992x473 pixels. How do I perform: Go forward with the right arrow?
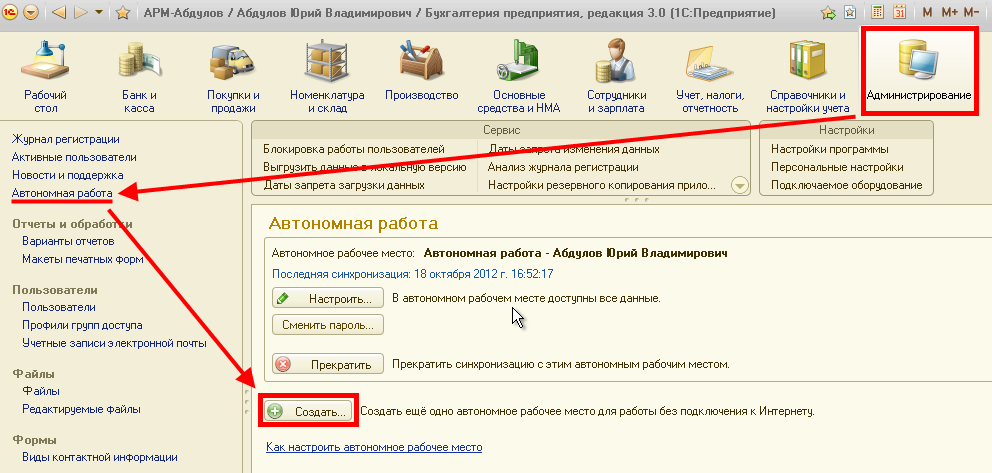click(81, 12)
